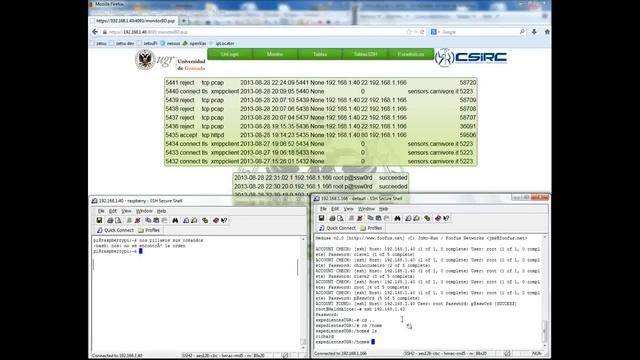
Task: Open File menu in raspberry SSH window
Action: [x=101, y=211]
